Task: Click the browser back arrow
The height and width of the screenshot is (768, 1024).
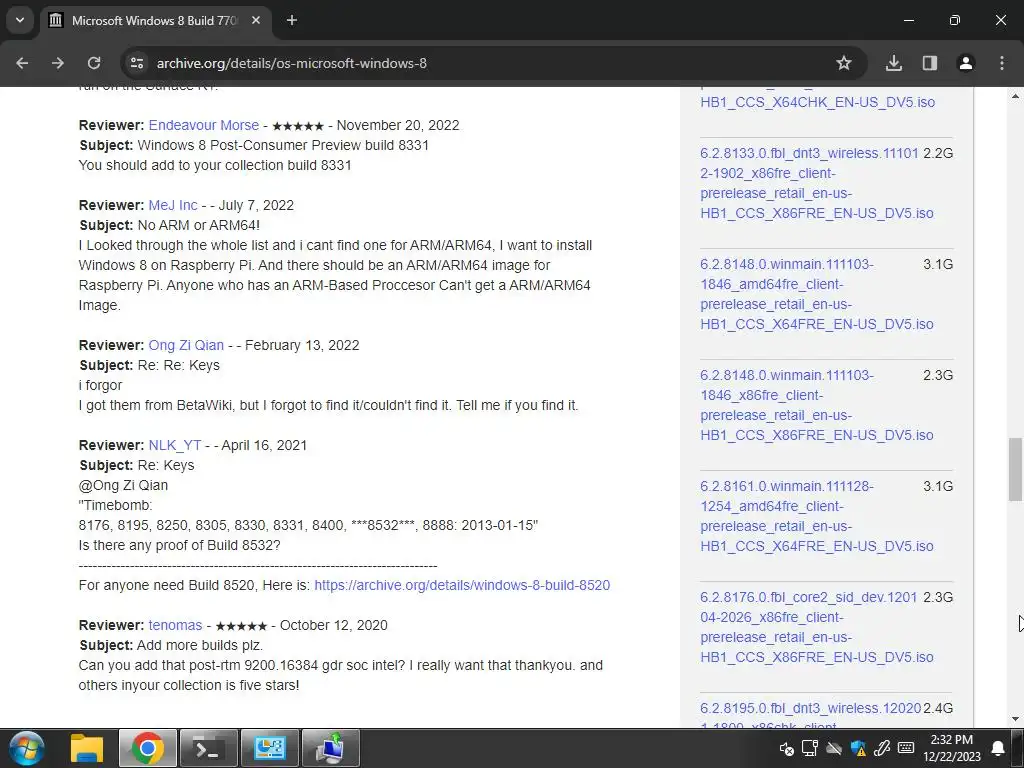Action: (x=22, y=63)
